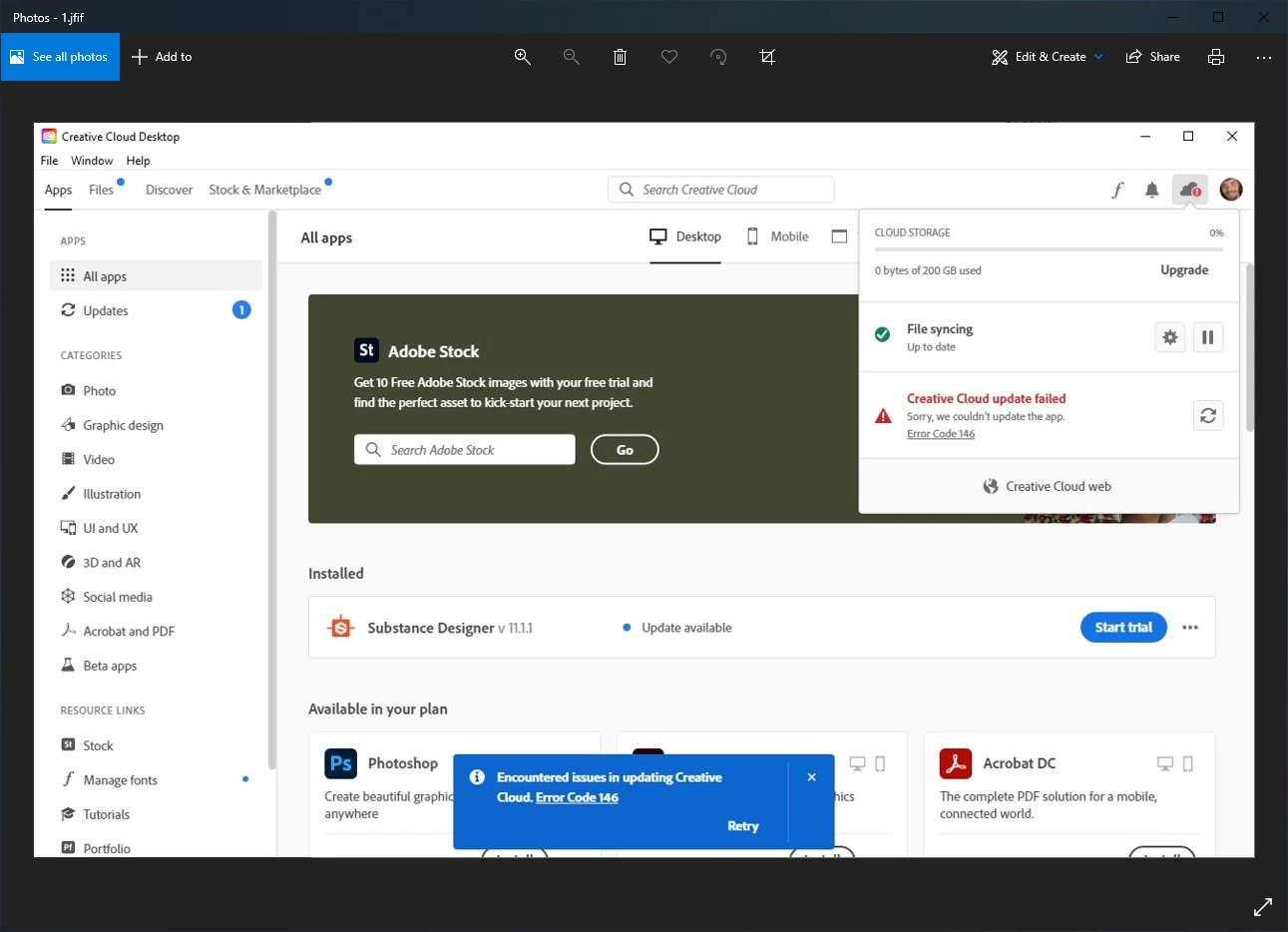Screen dimensions: 1288x932
Task: Pause file syncing
Action: click(x=1207, y=337)
